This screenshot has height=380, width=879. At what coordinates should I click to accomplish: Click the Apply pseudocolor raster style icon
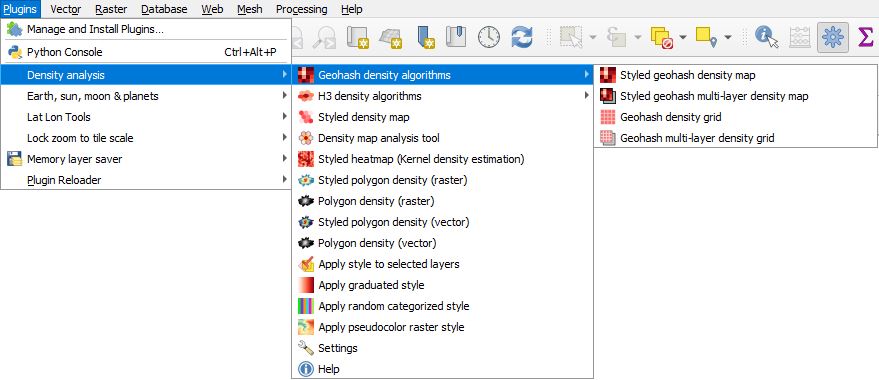click(306, 327)
